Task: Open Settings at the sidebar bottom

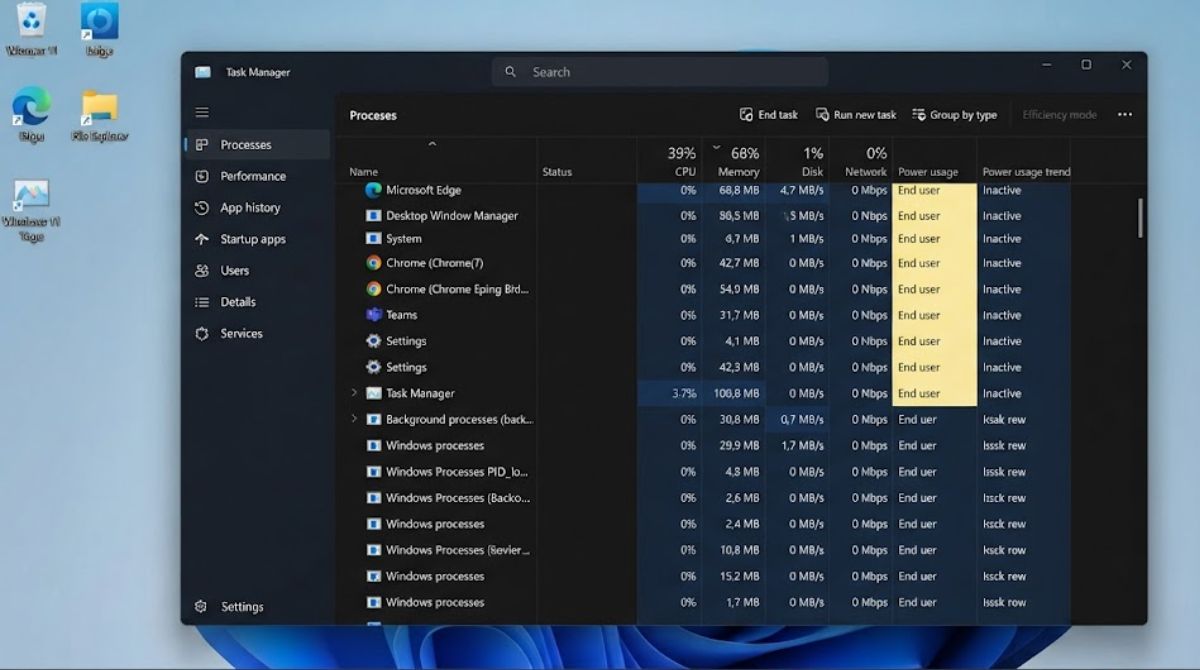Action: [231, 607]
